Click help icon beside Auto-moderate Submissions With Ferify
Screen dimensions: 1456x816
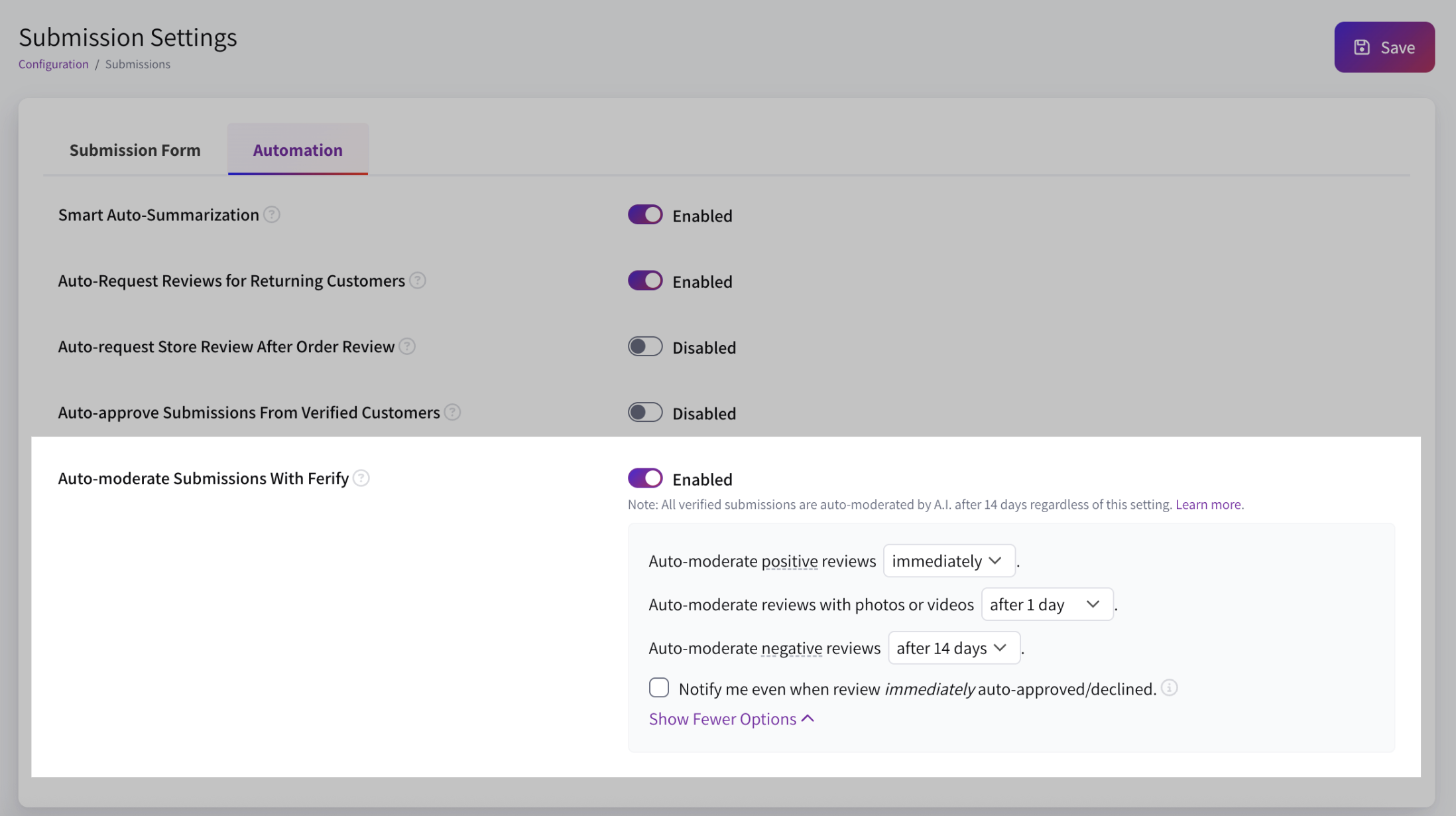361,478
